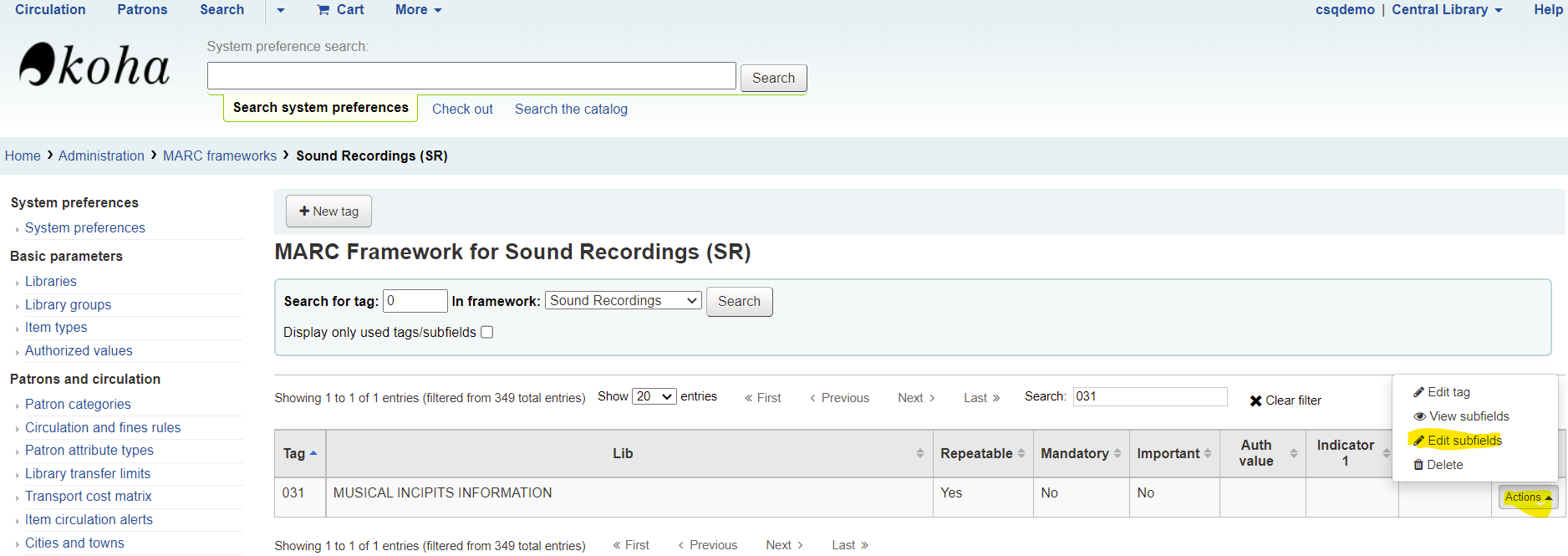Open the Patrons menu item
Image resolution: width=1568 pixels, height=556 pixels.
coord(142,9)
